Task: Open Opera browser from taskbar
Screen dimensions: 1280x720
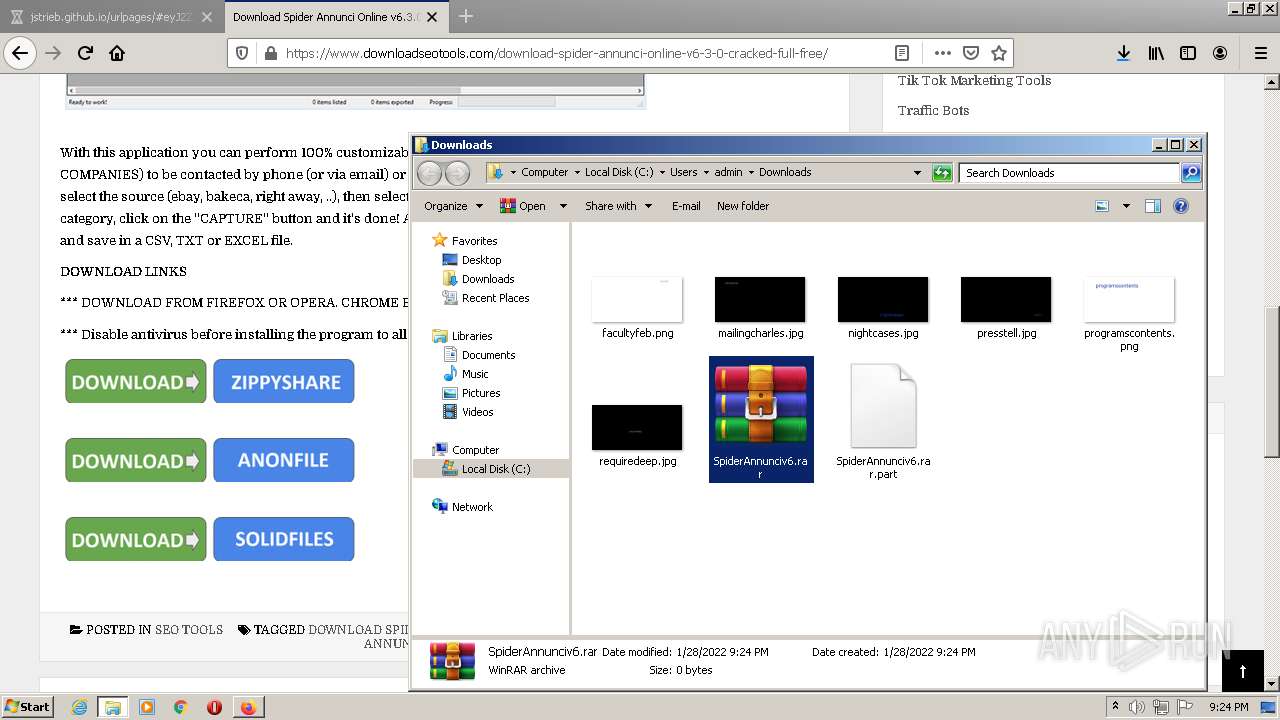Action: pos(214,707)
